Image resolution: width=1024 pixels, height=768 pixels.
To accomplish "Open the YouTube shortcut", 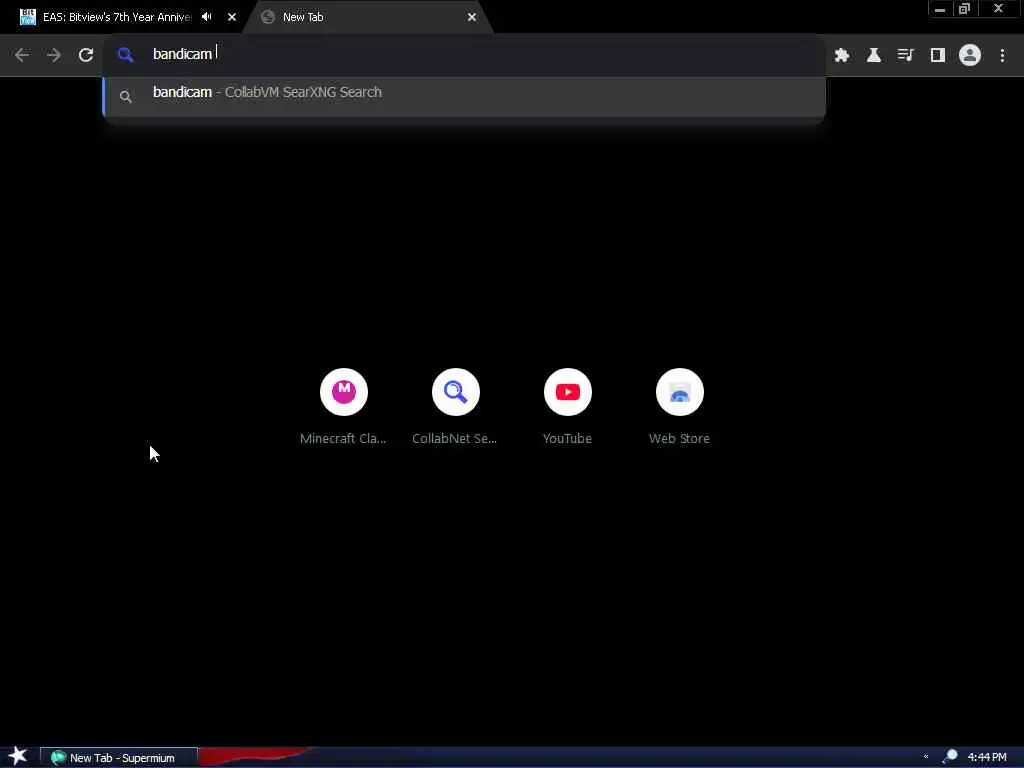I will click(x=568, y=408).
